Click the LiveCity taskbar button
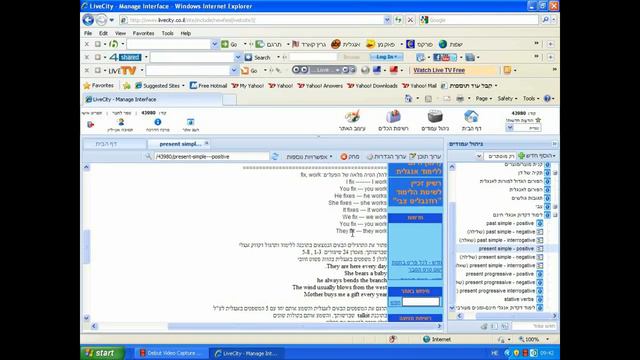This screenshot has height=360, width=640. pos(246,353)
